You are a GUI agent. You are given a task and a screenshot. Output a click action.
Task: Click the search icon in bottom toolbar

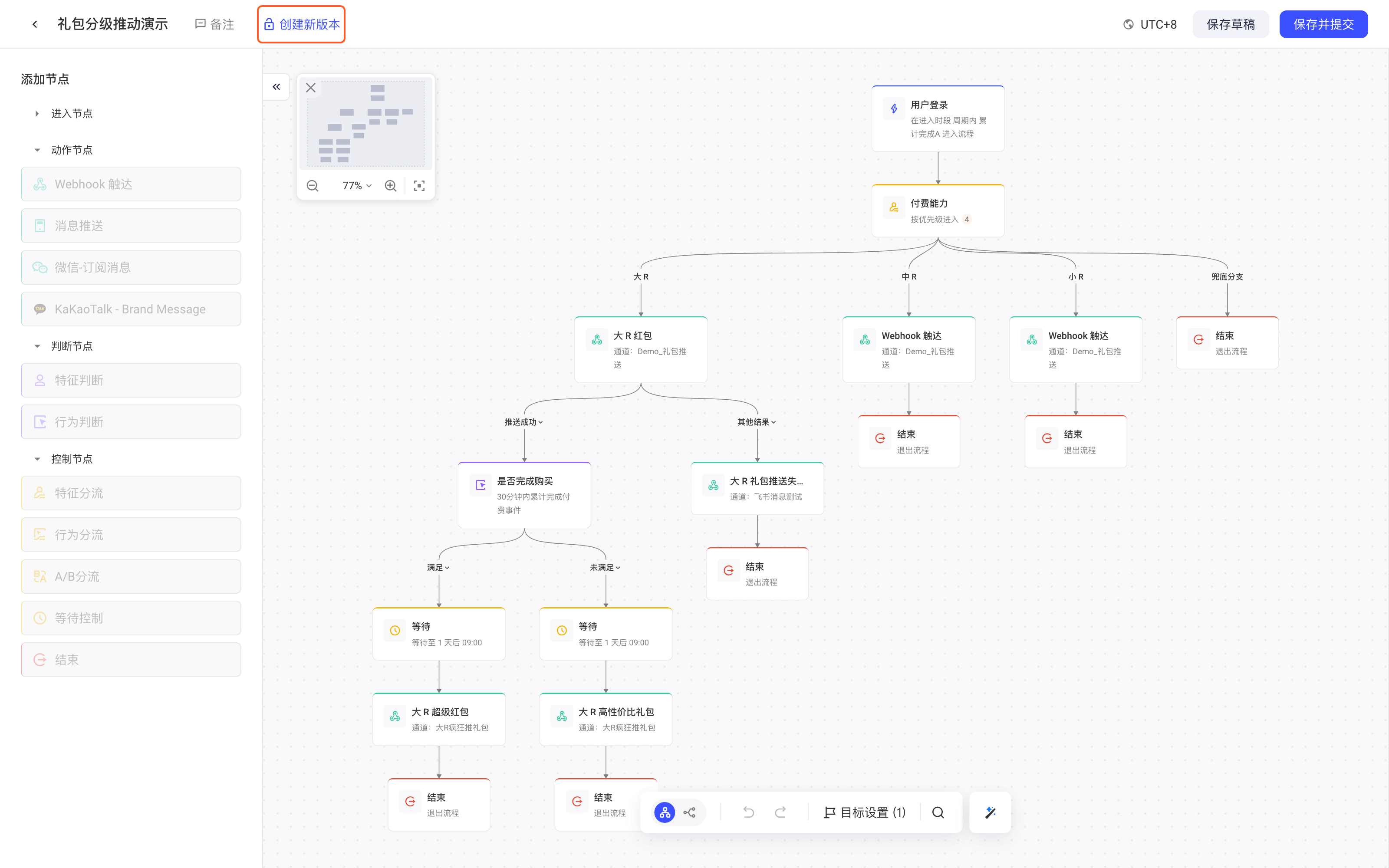click(938, 812)
